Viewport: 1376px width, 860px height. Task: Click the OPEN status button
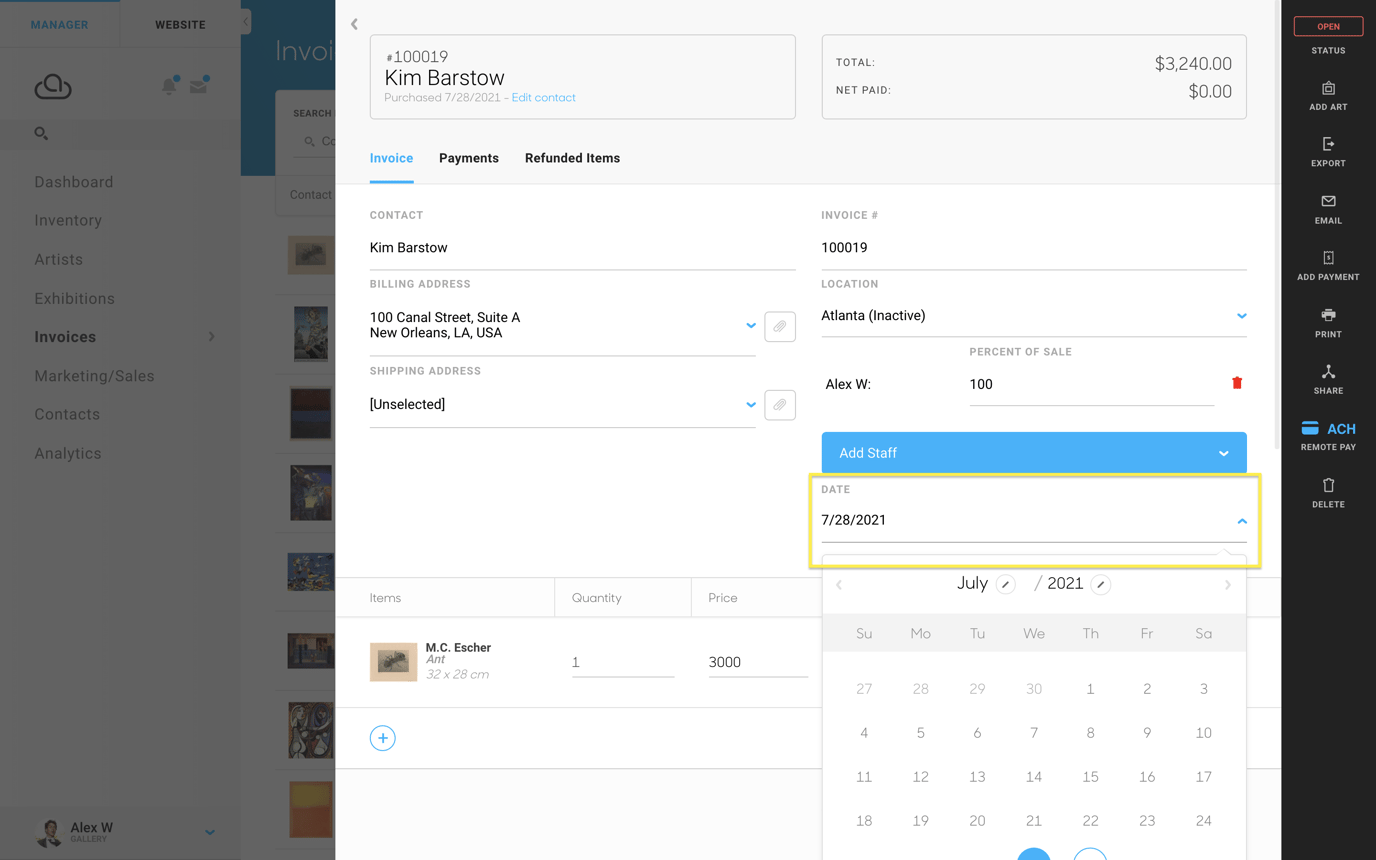coord(1328,26)
